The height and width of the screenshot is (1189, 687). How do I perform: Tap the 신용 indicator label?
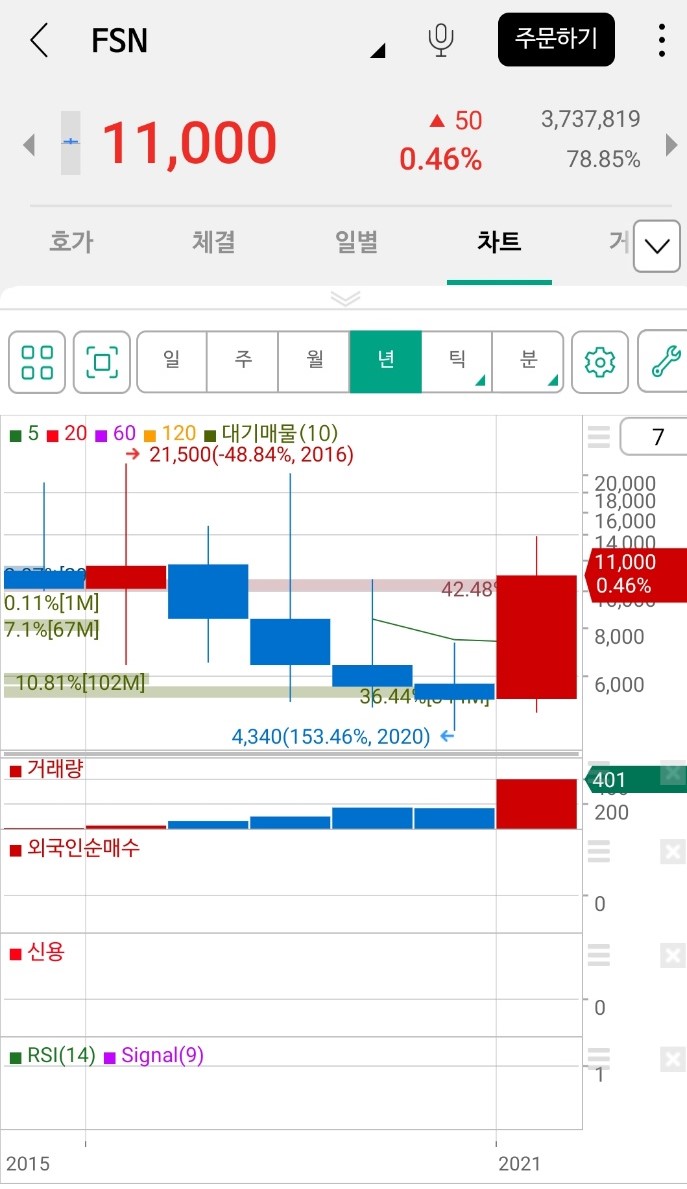[x=37, y=952]
